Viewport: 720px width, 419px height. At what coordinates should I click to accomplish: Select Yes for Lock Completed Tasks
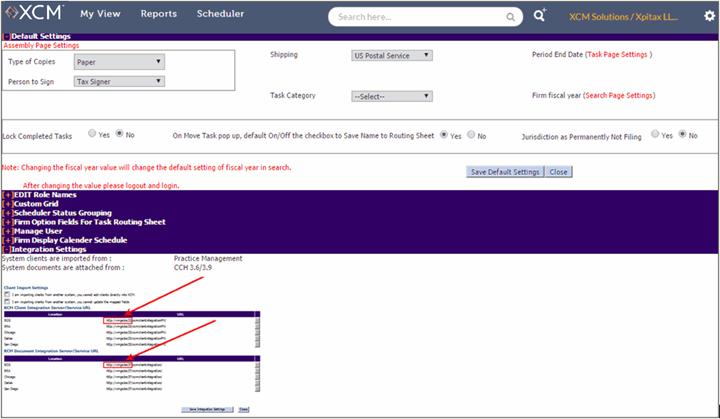tap(92, 133)
